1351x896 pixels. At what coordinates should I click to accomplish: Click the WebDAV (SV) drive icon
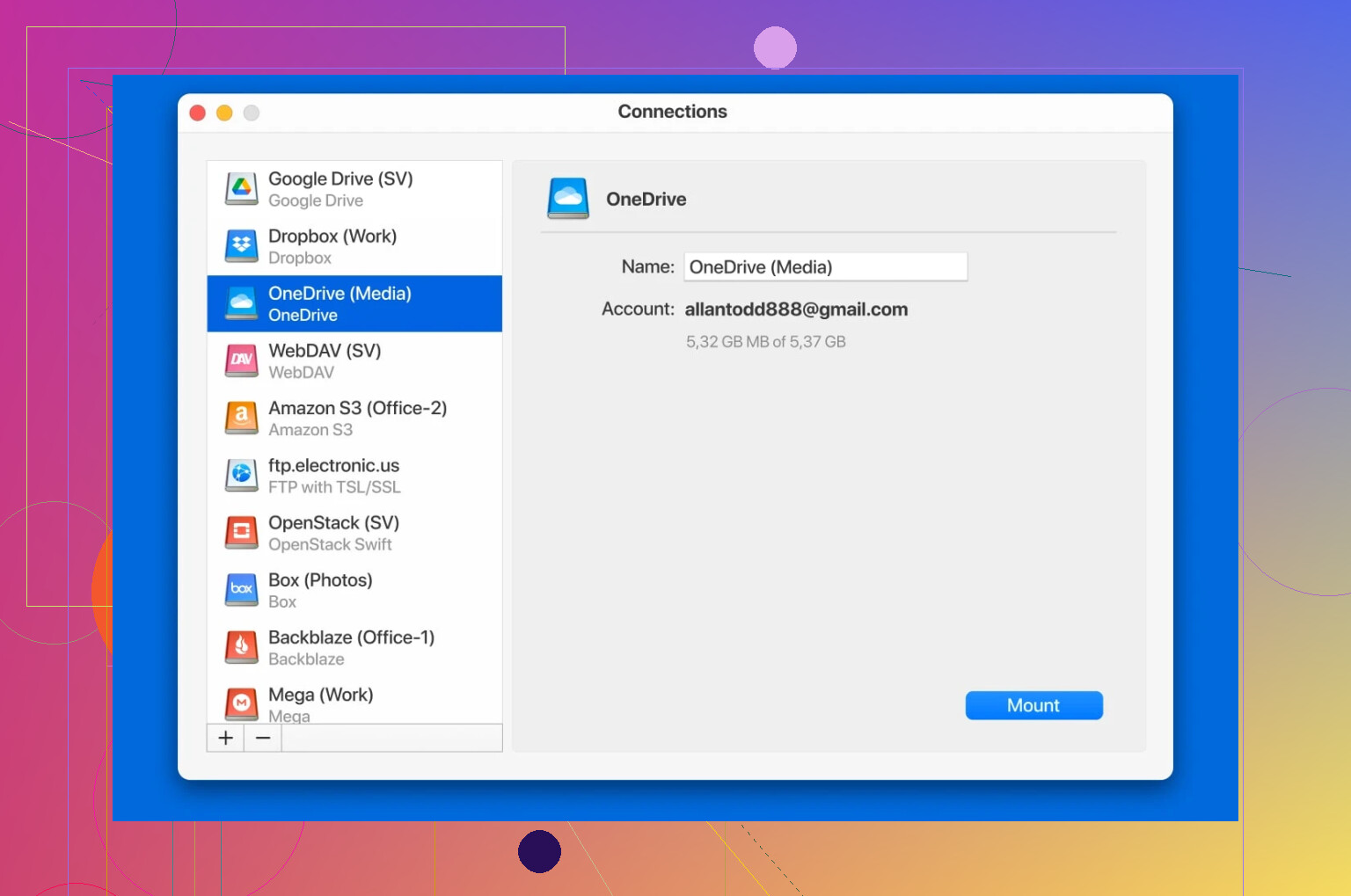click(x=241, y=361)
